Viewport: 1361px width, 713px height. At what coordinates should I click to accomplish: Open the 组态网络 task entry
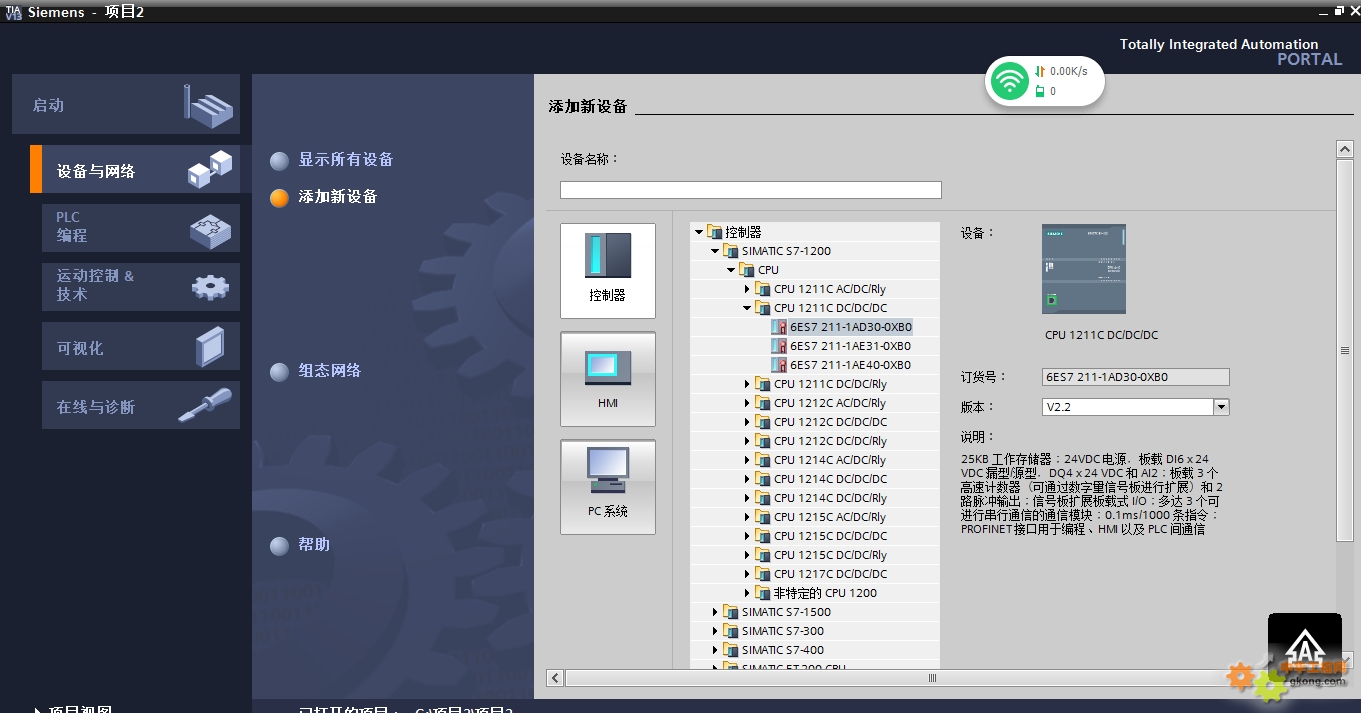pyautogui.click(x=329, y=371)
